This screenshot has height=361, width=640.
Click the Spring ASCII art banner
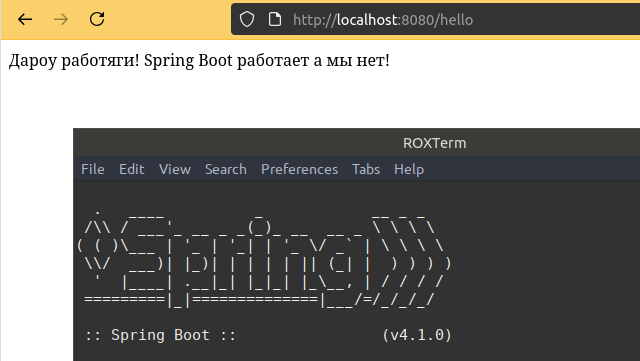pyautogui.click(x=264, y=260)
